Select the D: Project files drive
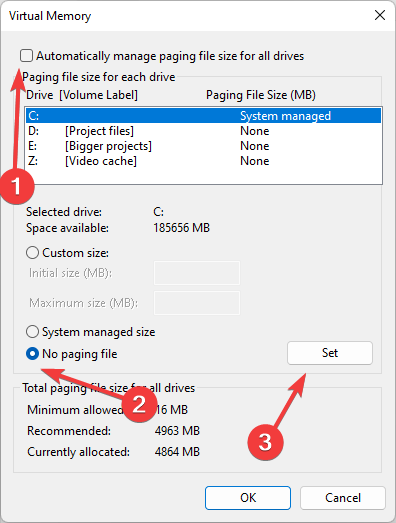 (x=204, y=131)
